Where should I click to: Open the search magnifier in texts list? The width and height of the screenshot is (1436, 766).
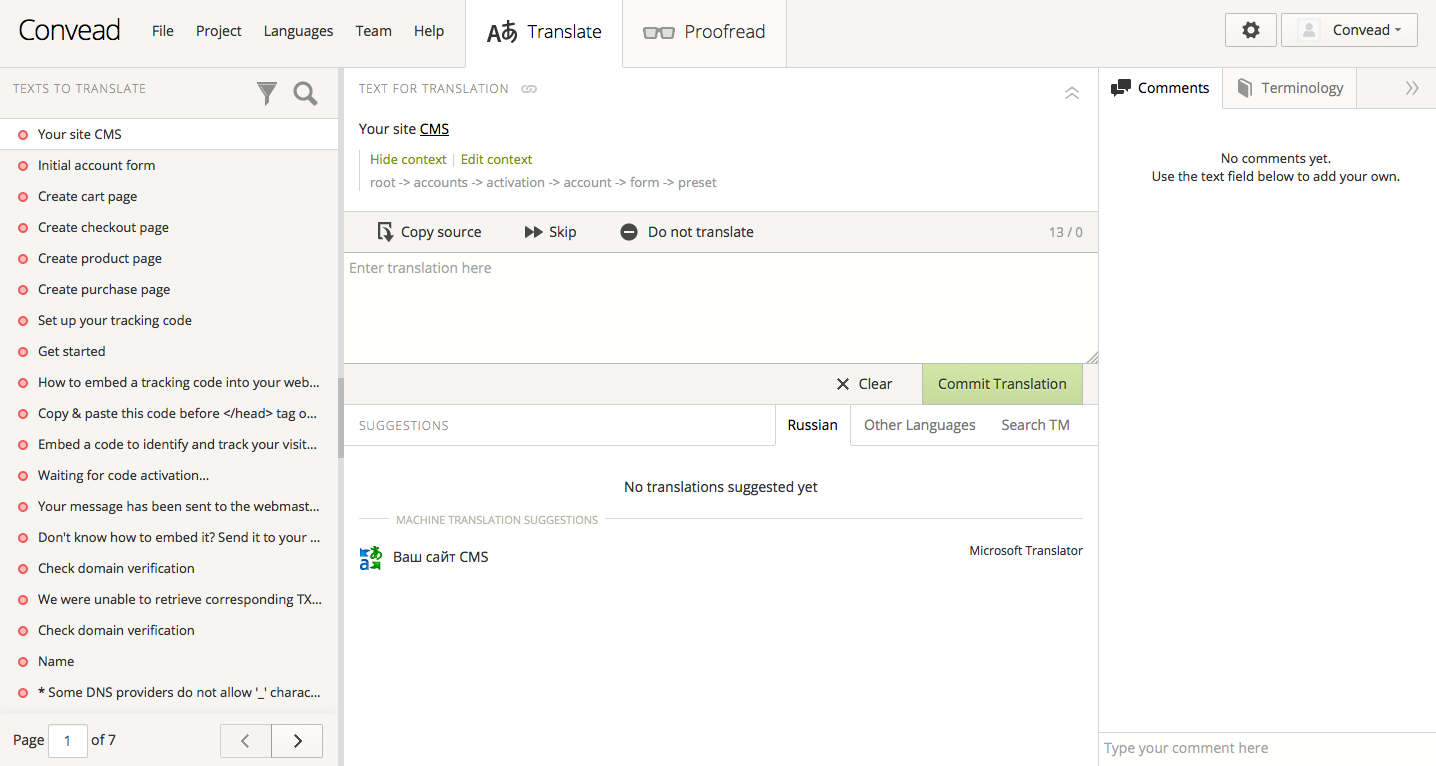305,93
